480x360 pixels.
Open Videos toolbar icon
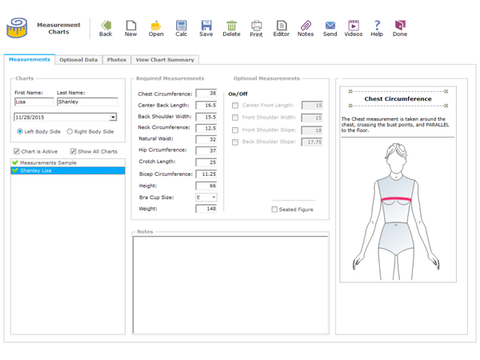(x=353, y=26)
